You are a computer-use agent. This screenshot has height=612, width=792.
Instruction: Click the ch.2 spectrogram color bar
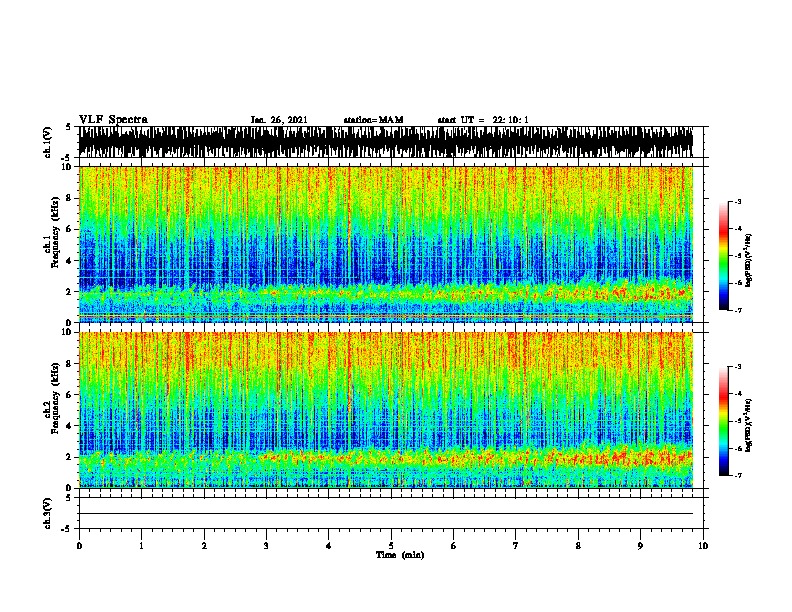(724, 421)
